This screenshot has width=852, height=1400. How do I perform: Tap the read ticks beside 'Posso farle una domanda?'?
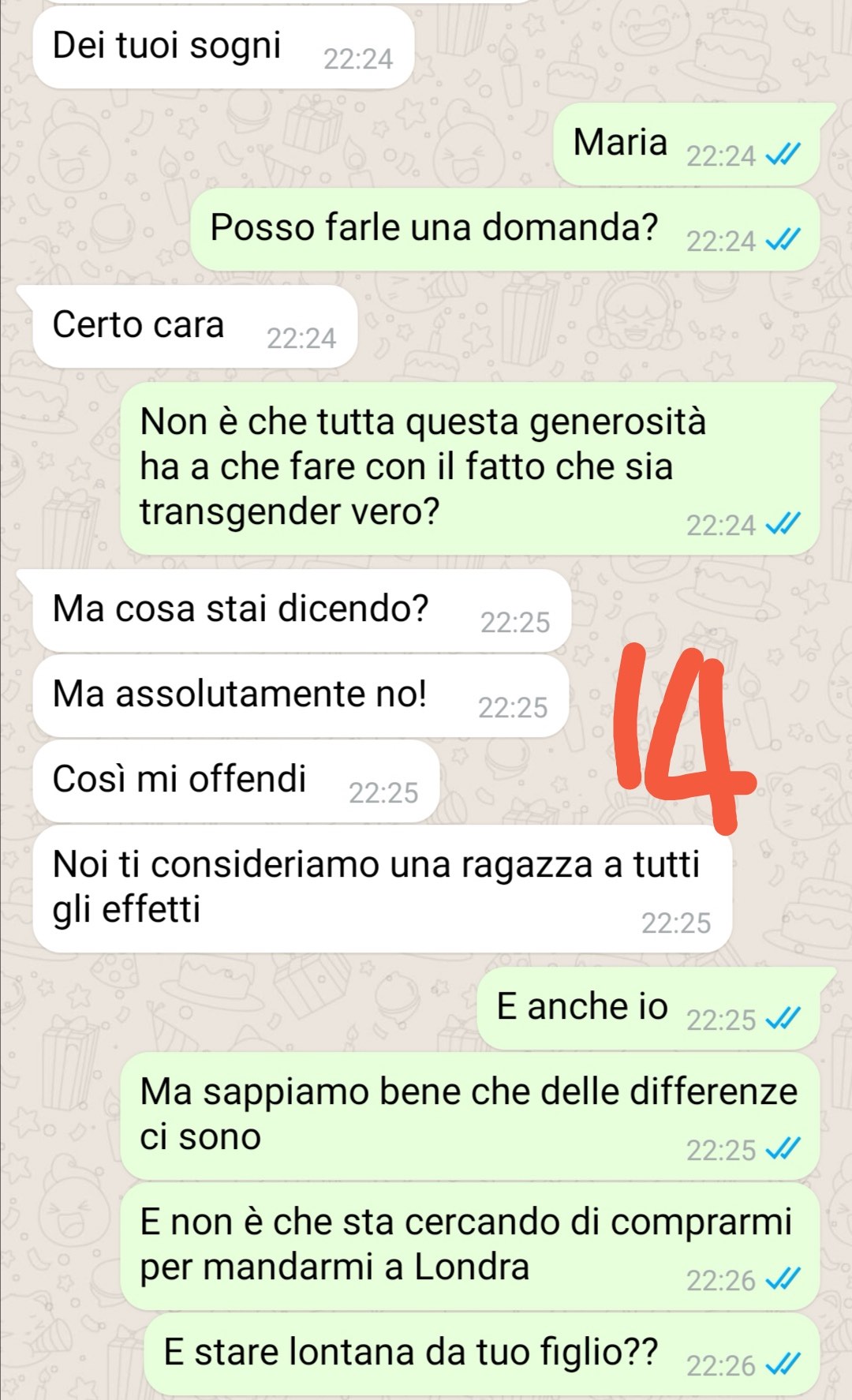[783, 240]
